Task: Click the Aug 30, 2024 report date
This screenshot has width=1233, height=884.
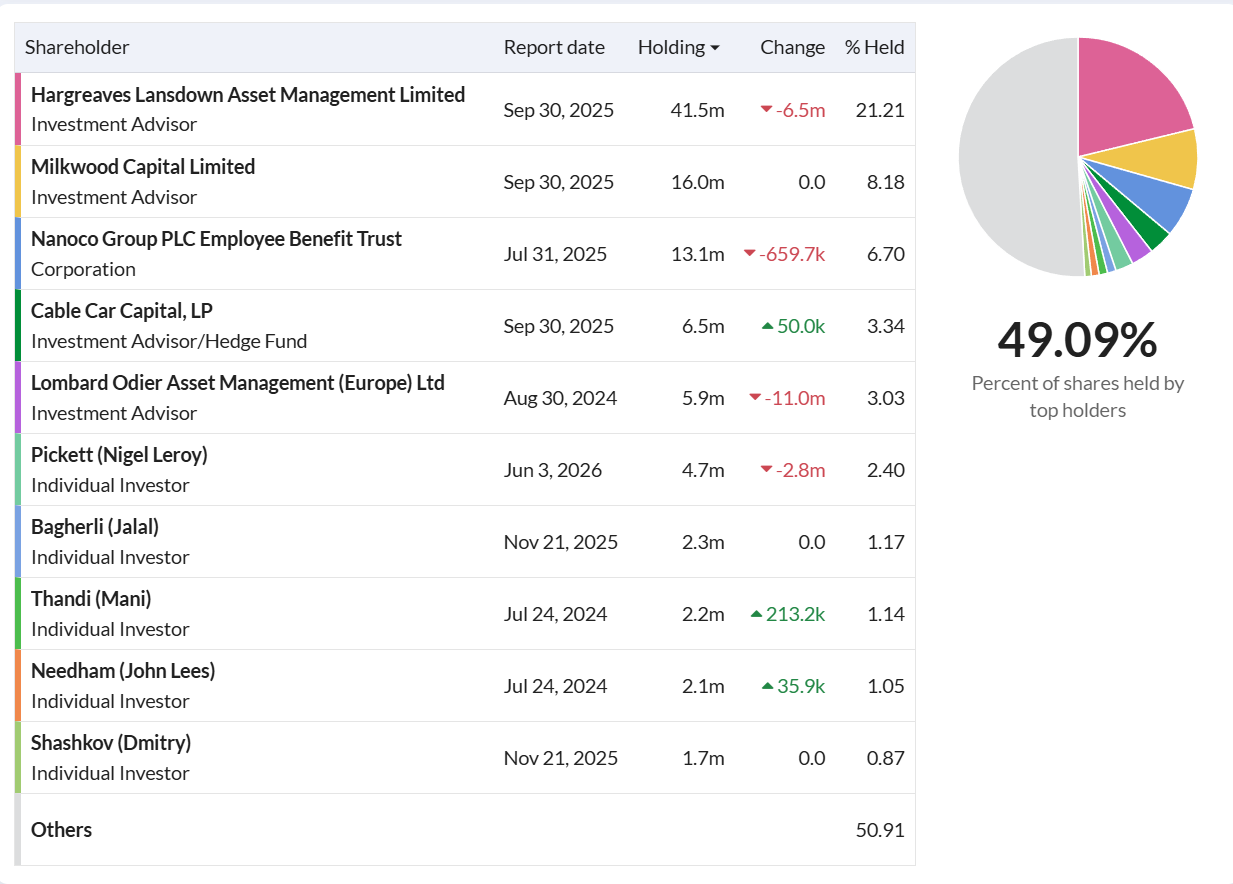Action: tap(560, 398)
